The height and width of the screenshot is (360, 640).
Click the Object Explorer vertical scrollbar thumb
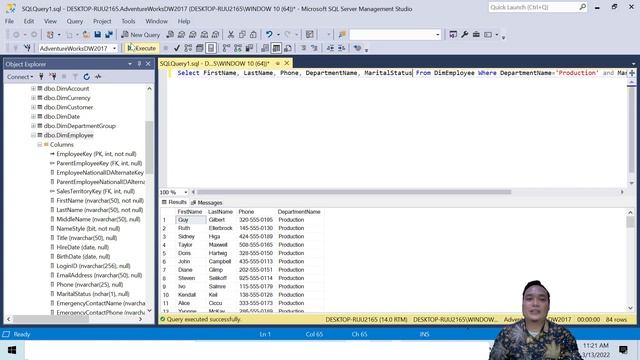(x=149, y=147)
